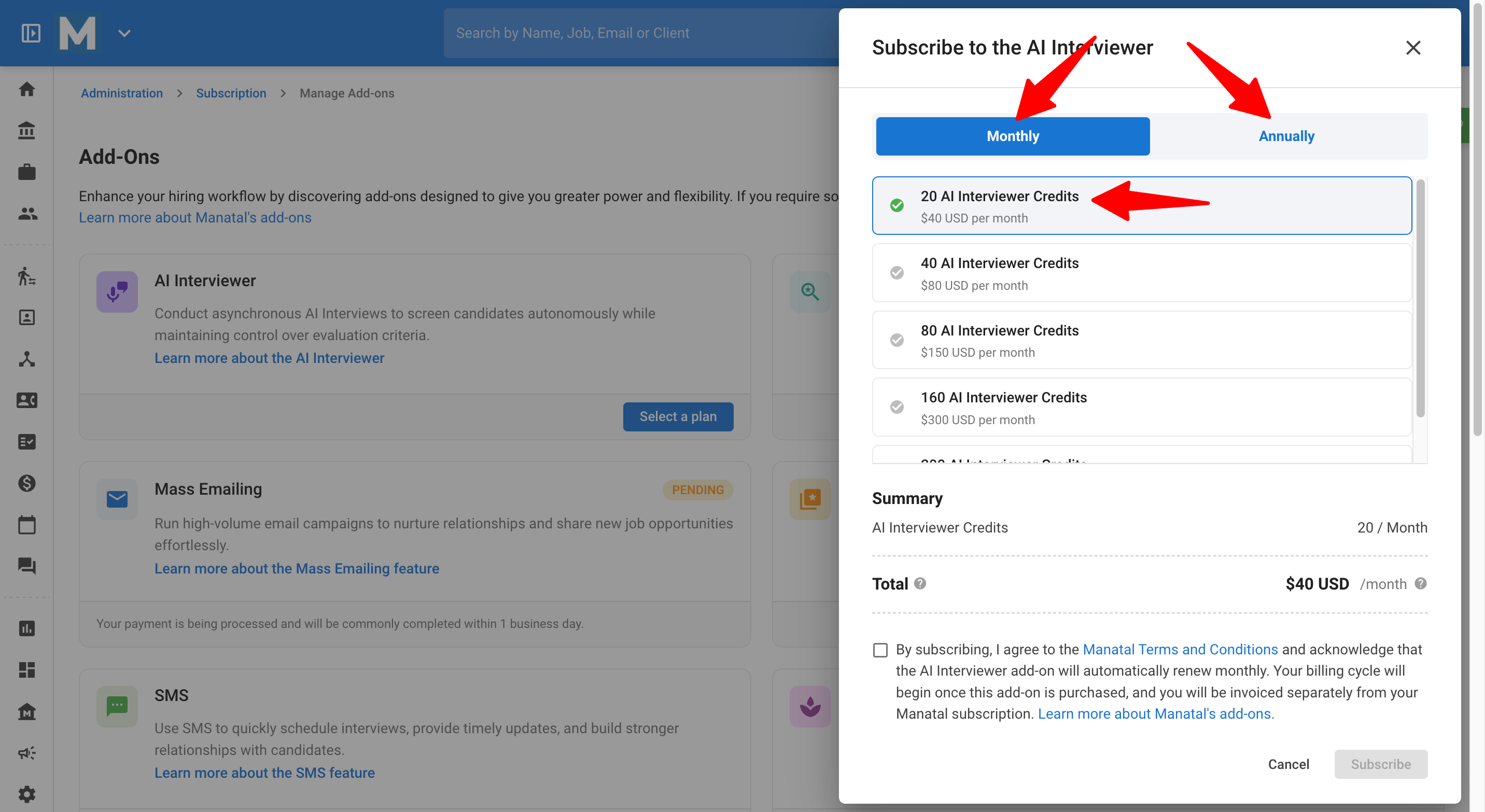The image size is (1485, 812).
Task: Click the credit plans list scrollbar
Action: tap(1420, 299)
